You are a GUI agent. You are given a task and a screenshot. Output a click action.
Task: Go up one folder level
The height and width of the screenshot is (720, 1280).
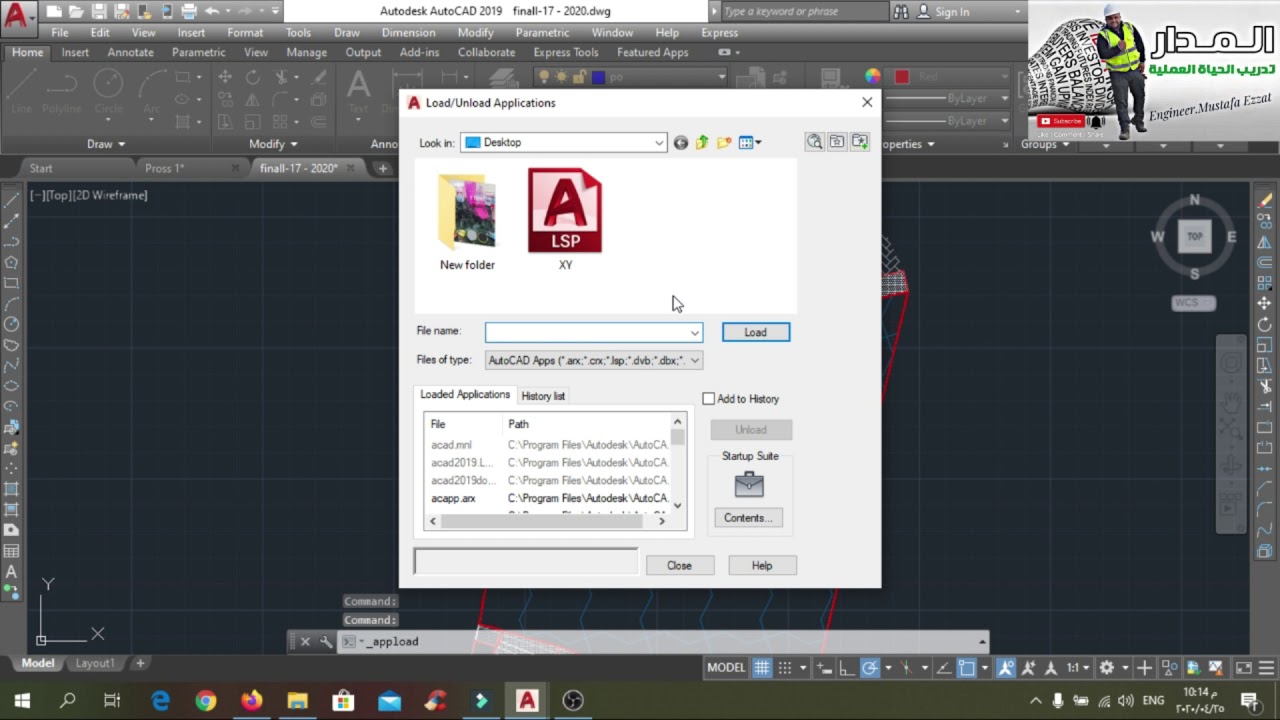tap(702, 143)
